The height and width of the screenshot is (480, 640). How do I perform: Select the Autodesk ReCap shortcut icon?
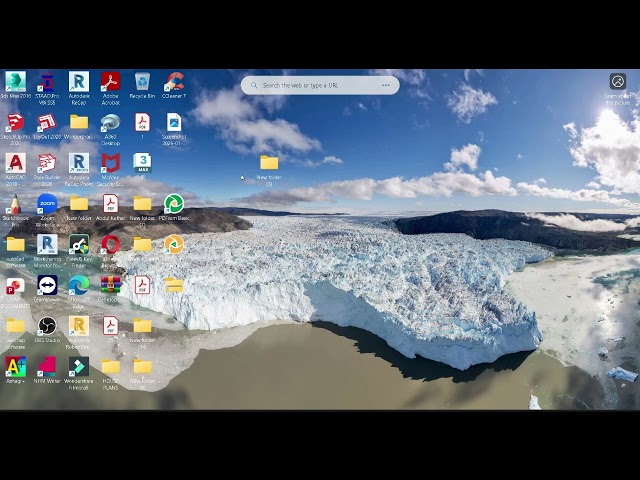(x=79, y=81)
